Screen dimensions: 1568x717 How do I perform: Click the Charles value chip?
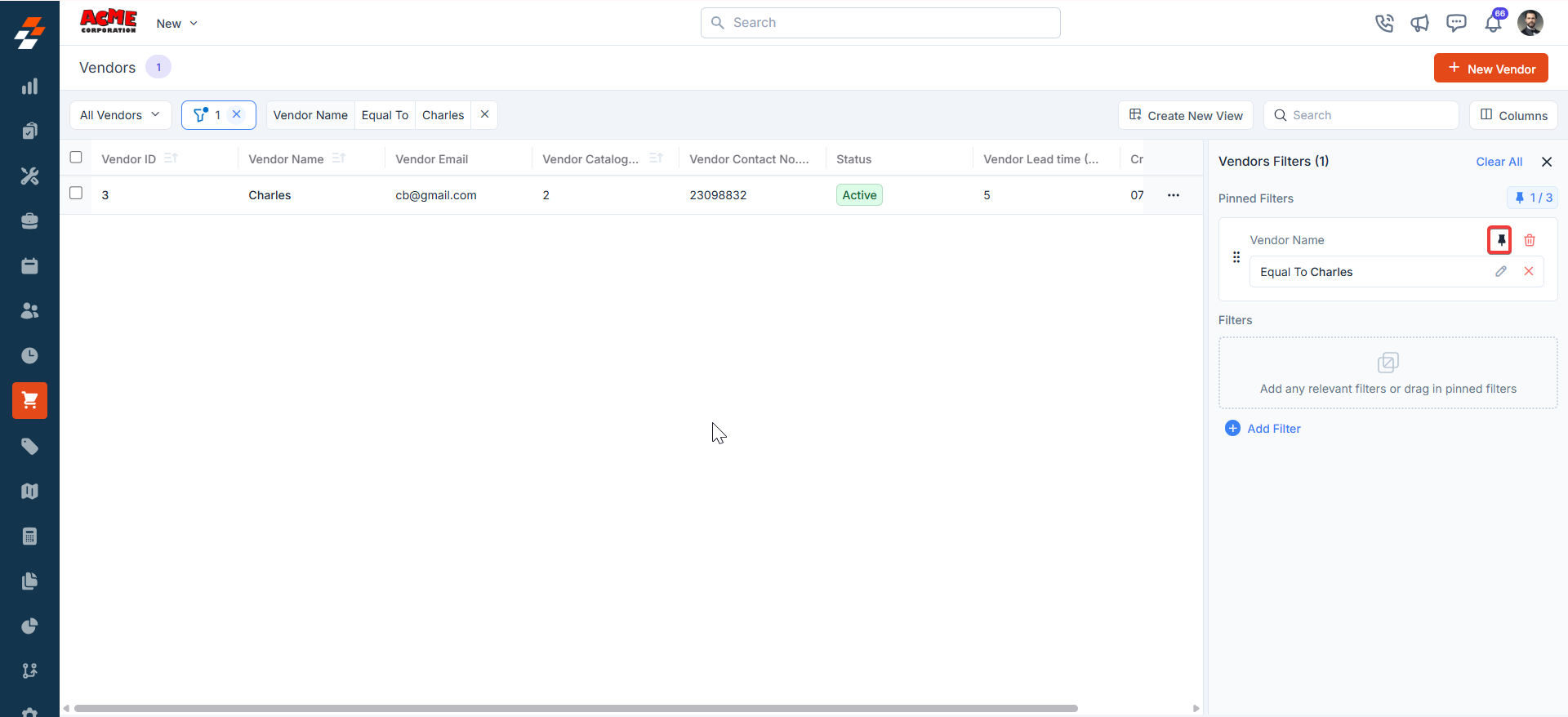click(x=443, y=115)
